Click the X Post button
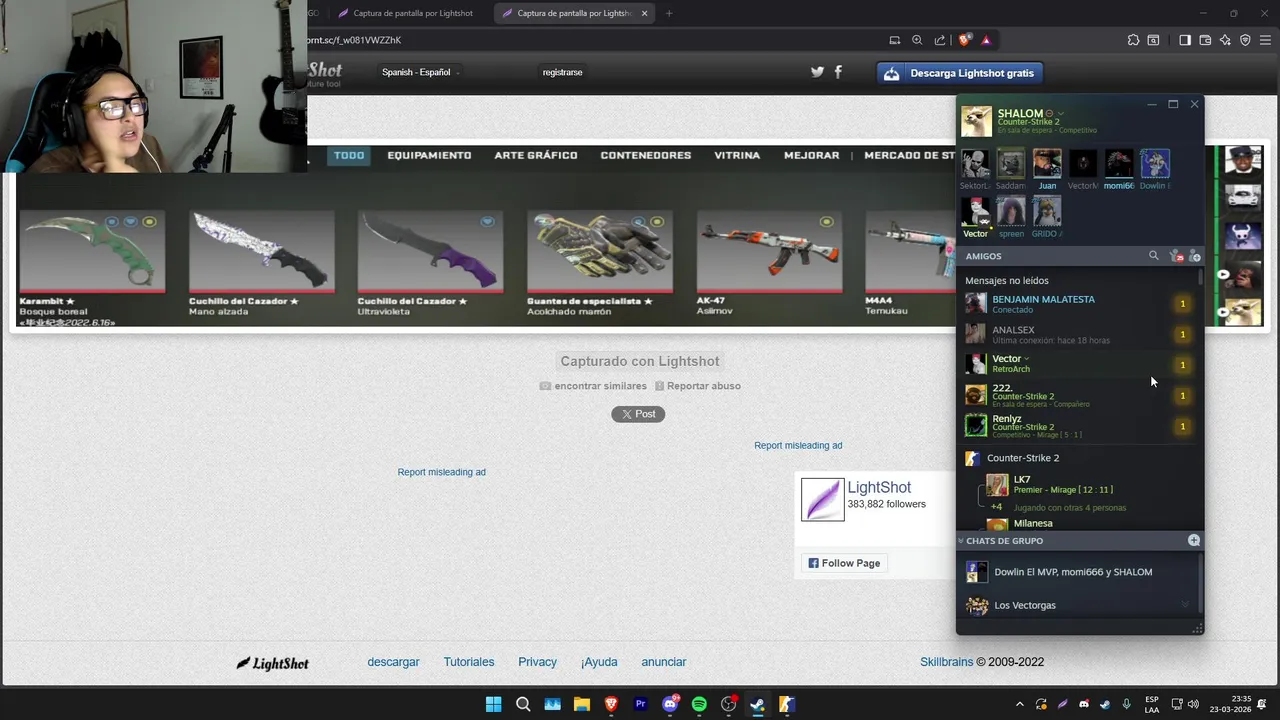The height and width of the screenshot is (720, 1280). 638,414
